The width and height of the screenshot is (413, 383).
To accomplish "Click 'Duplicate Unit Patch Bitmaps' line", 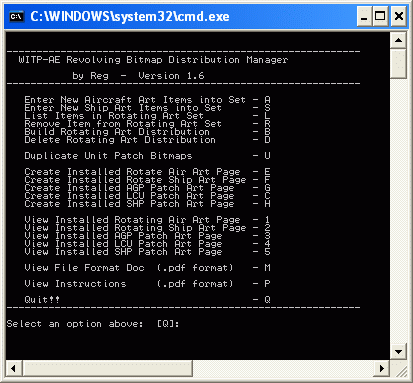I will (x=108, y=156).
